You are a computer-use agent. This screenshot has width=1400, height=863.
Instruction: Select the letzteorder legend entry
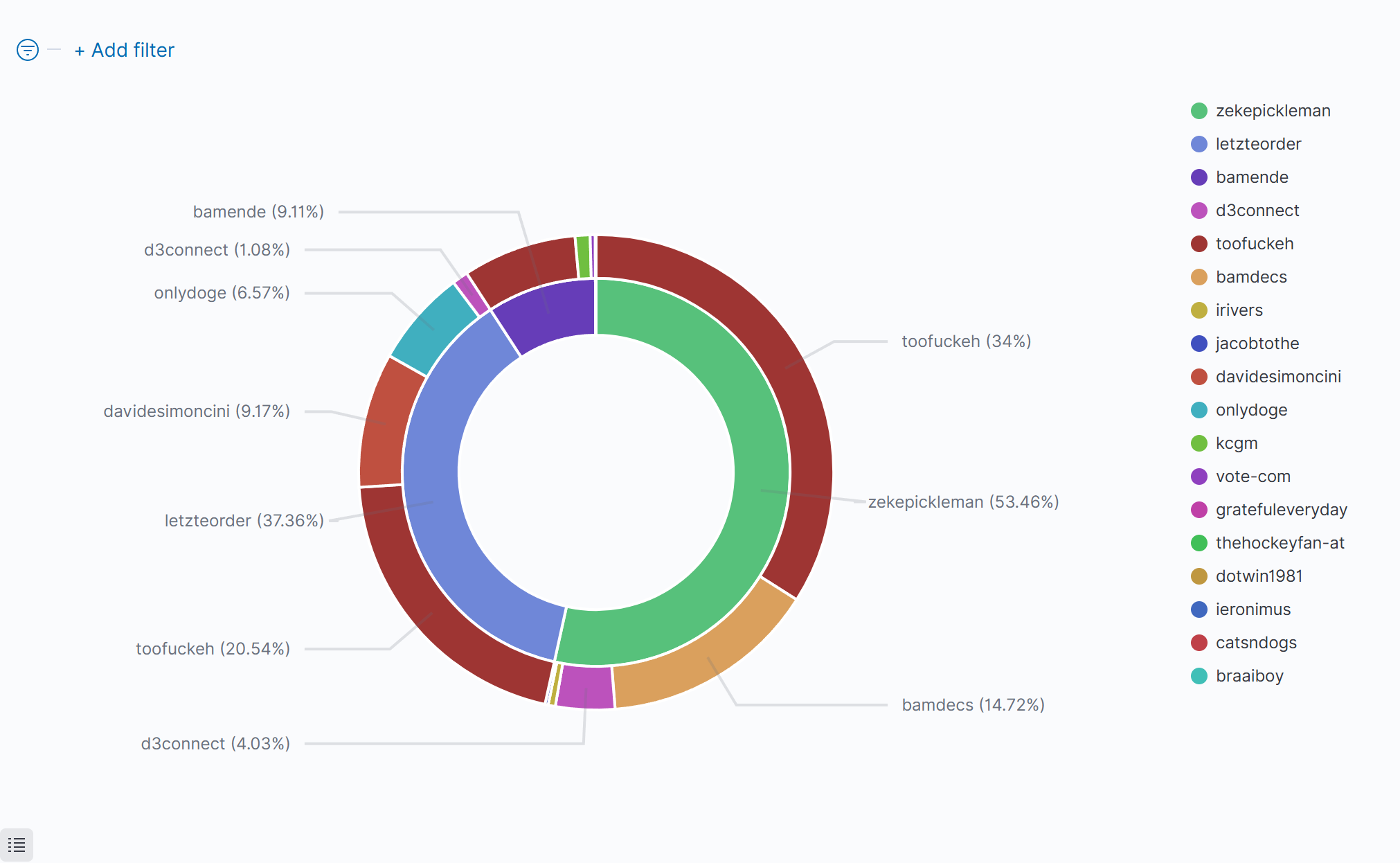1257,144
